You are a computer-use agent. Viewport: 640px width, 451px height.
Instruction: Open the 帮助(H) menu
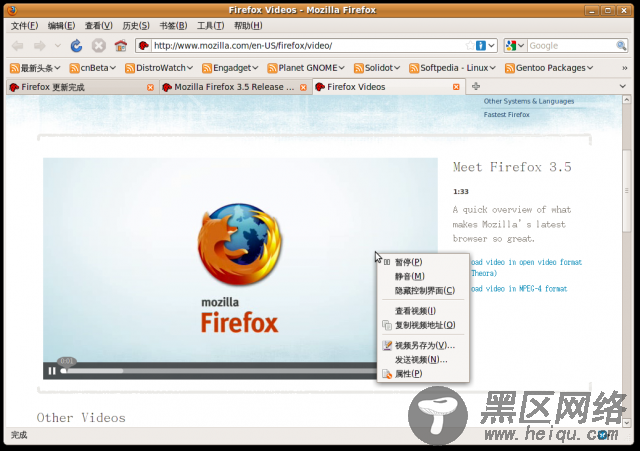click(x=248, y=26)
